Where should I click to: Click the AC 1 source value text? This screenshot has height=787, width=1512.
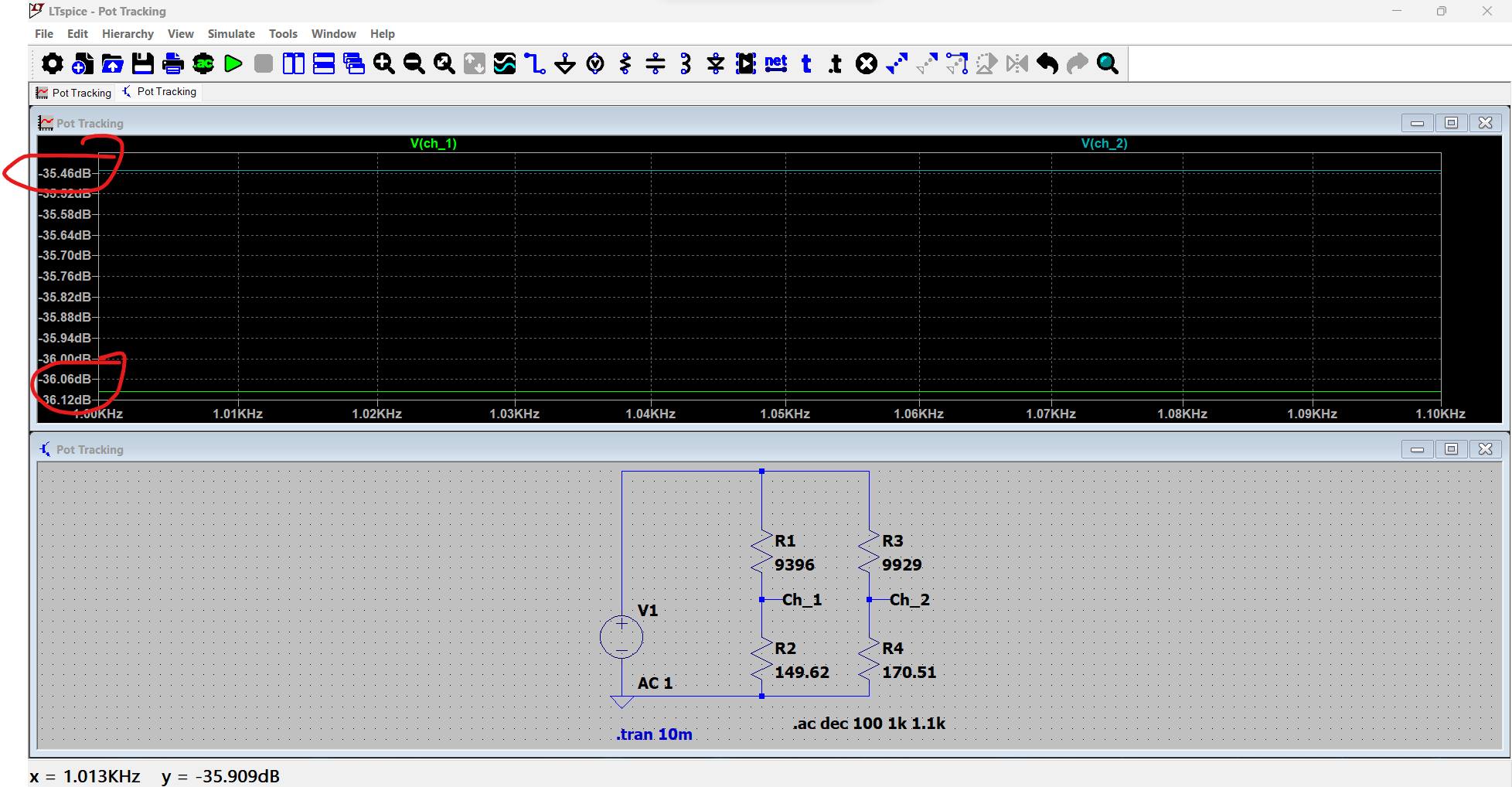pyautogui.click(x=655, y=683)
